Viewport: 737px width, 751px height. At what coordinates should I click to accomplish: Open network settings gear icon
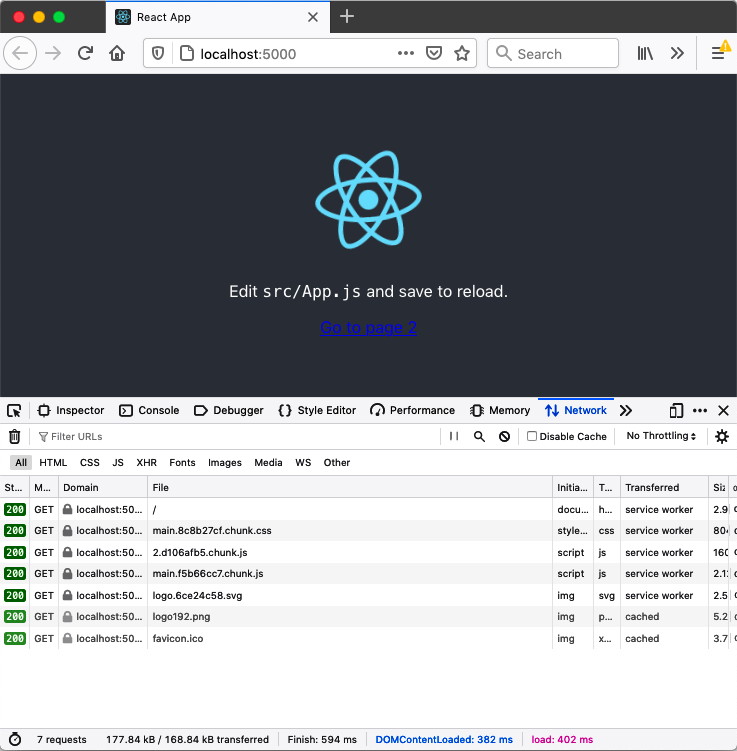coord(721,437)
